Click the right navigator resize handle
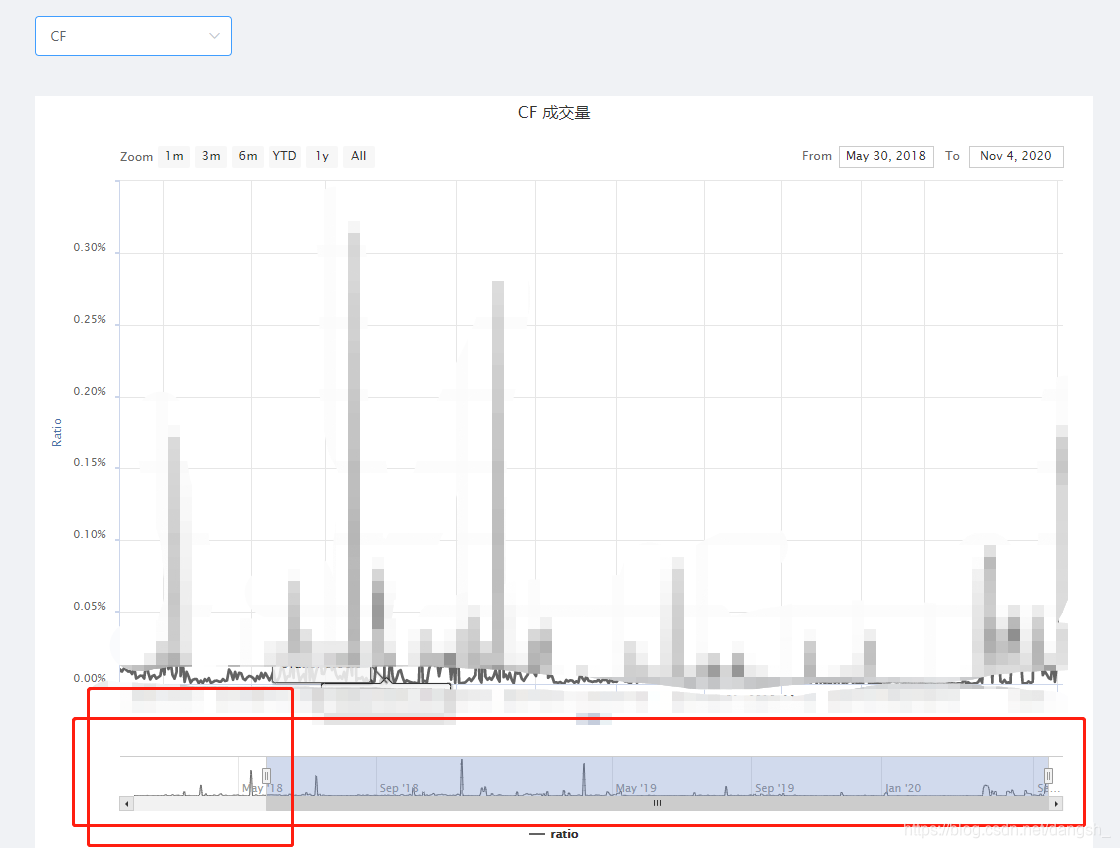 click(1048, 775)
